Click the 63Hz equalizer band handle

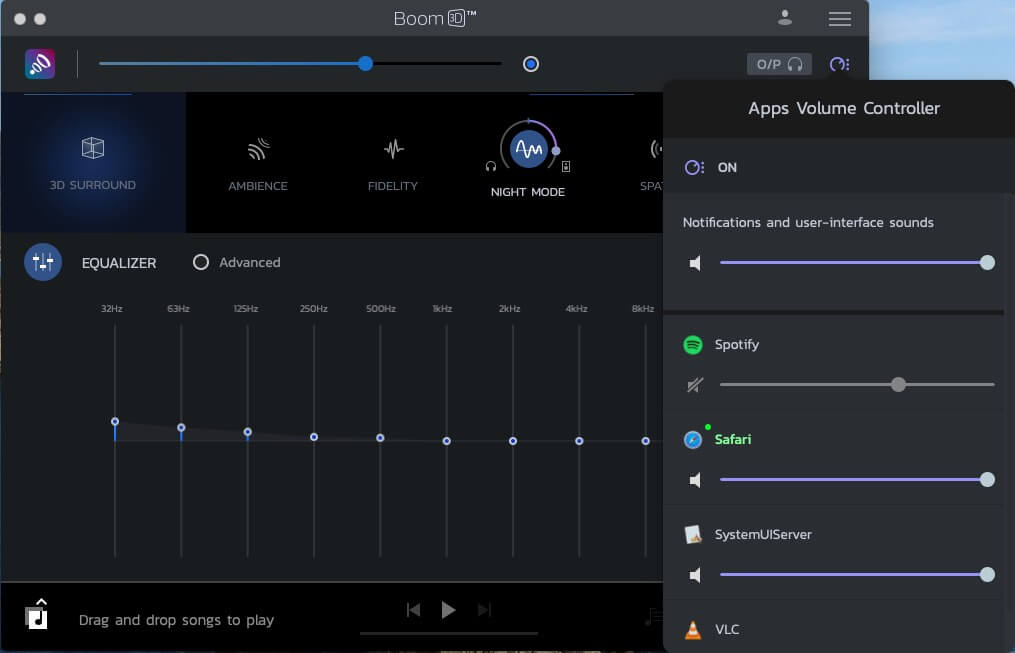coord(181,427)
